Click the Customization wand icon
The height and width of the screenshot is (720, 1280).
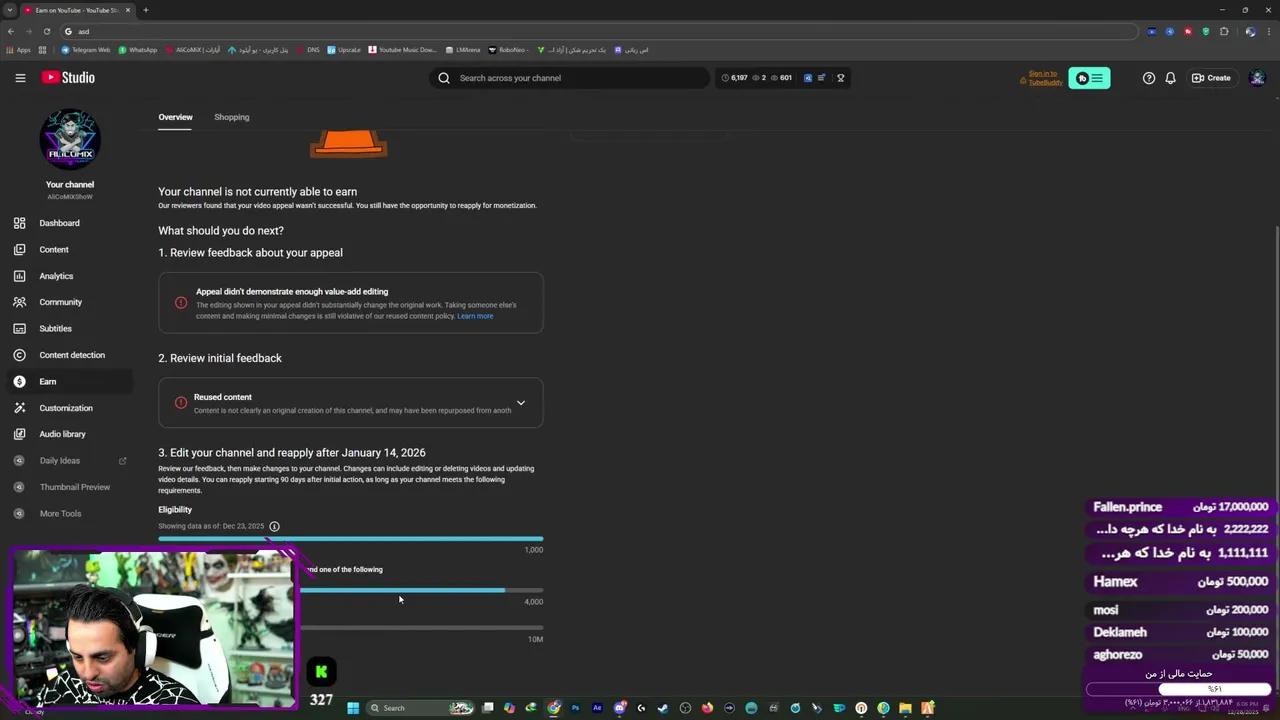[19, 408]
